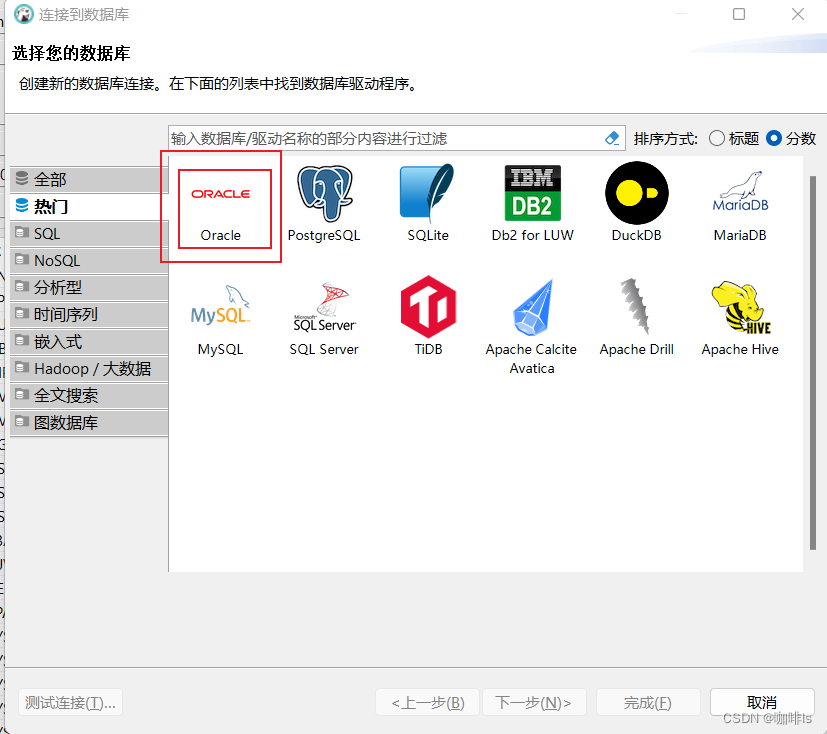Maximize the 连接到数据库 dialog
The height and width of the screenshot is (734, 827).
[x=739, y=14]
